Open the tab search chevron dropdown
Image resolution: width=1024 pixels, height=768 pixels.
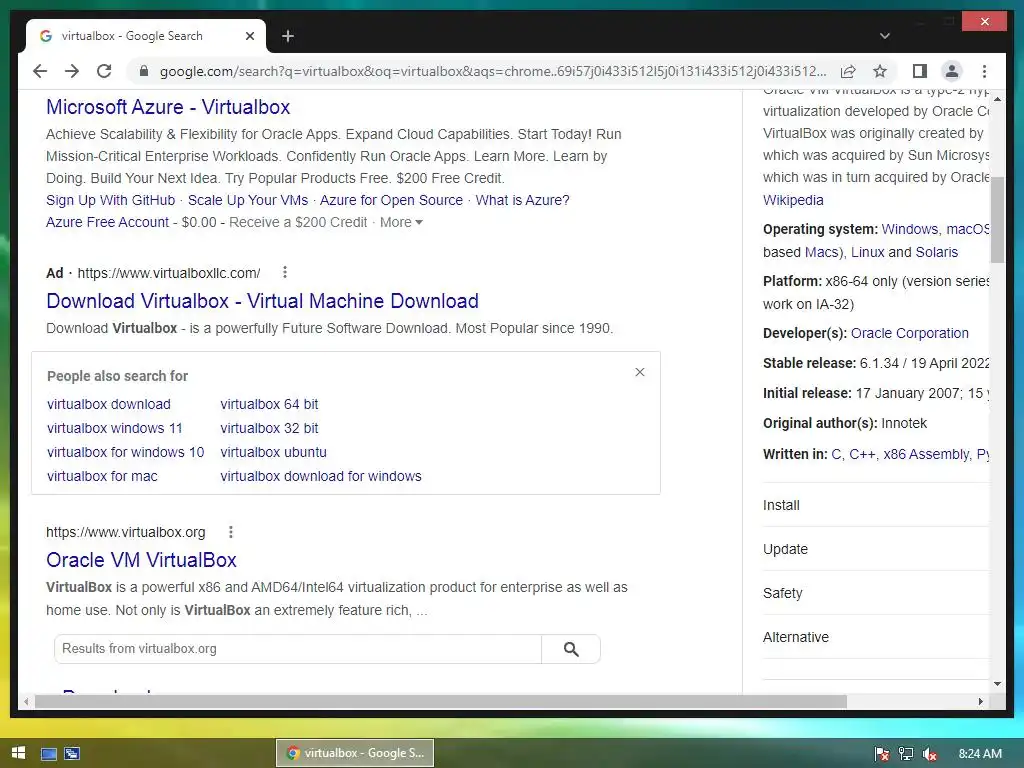point(884,36)
